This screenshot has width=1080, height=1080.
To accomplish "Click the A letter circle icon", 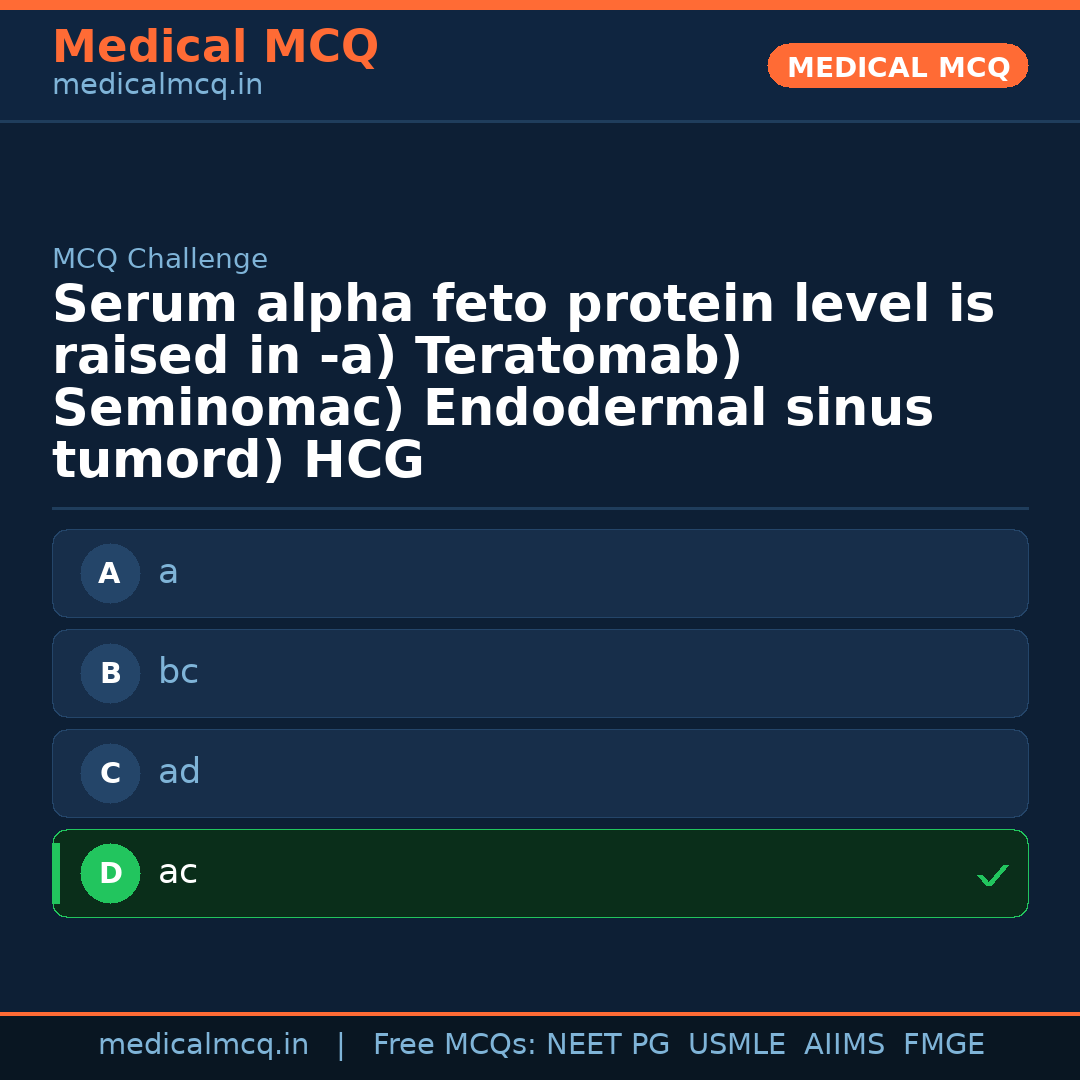I will point(110,573).
